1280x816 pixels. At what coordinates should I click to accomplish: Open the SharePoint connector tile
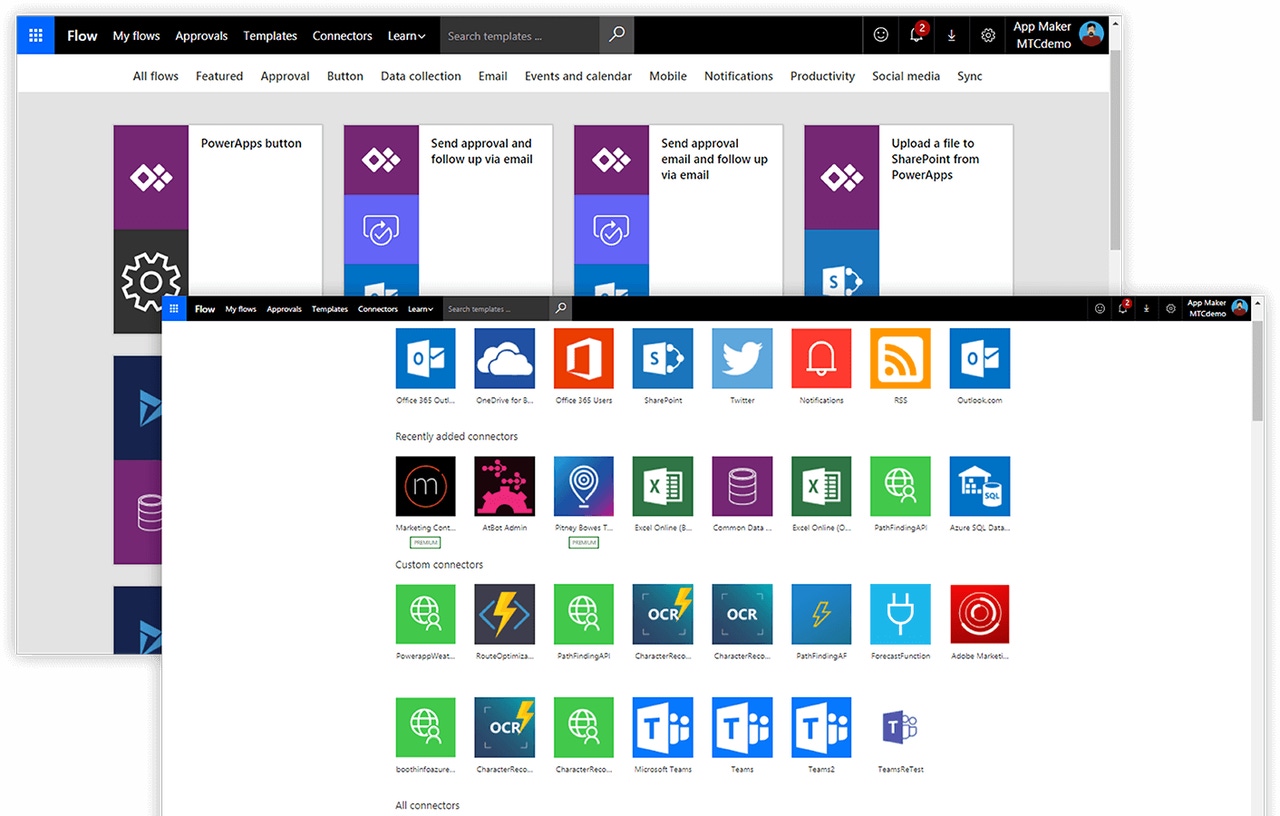point(662,358)
